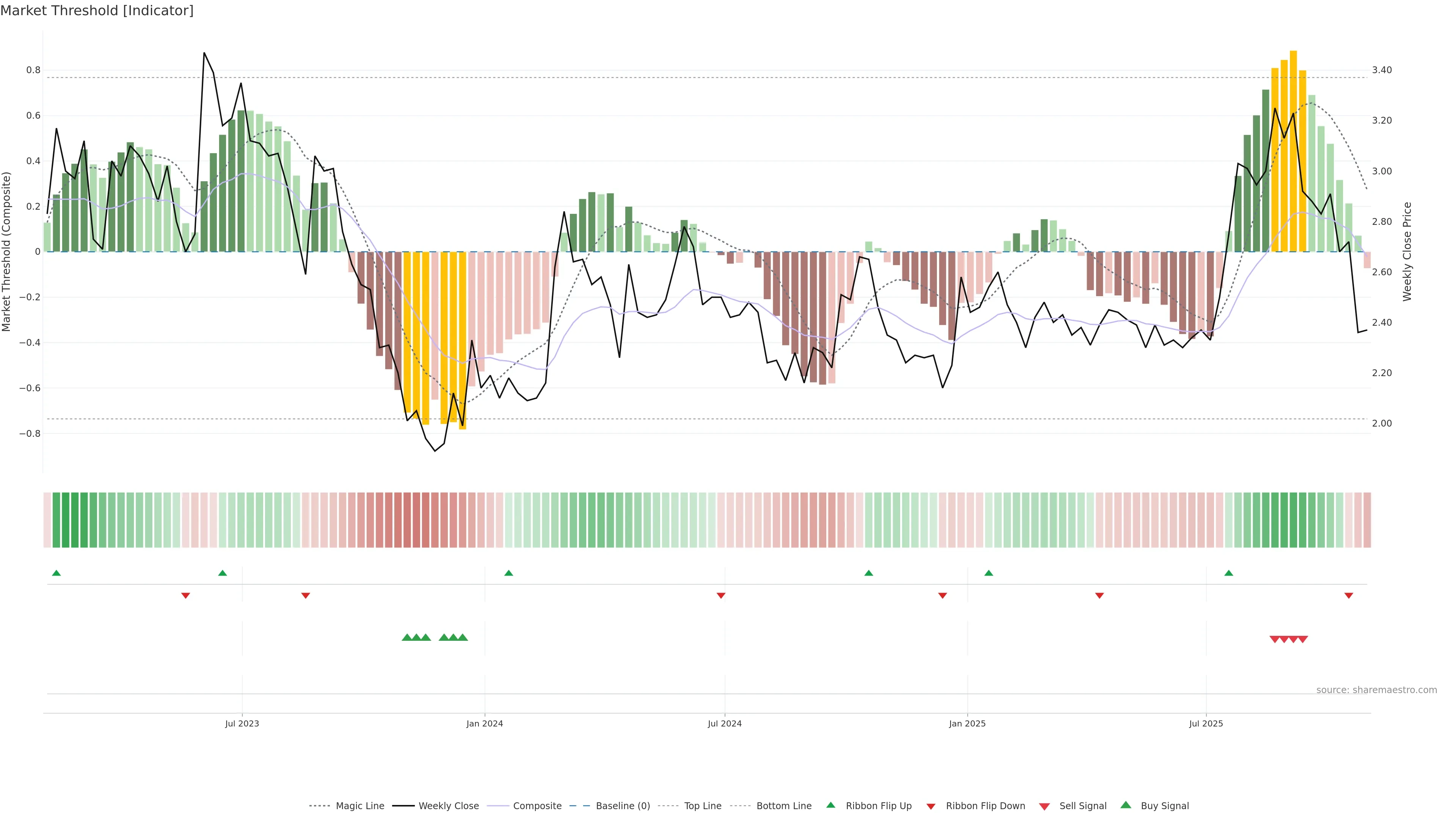Click the rightmost red sell signal triangle
Image resolution: width=1456 pixels, height=819 pixels.
pyautogui.click(x=1302, y=639)
